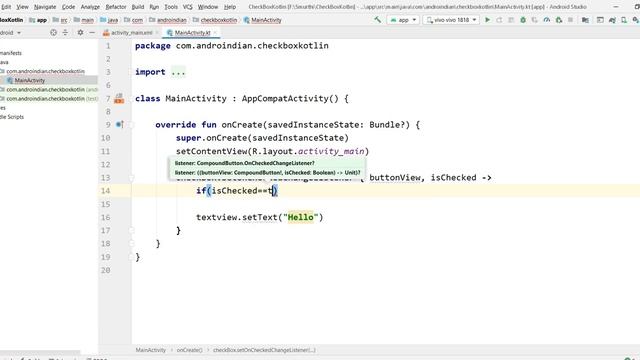Click the line number 15 in the gutter

click(106, 204)
